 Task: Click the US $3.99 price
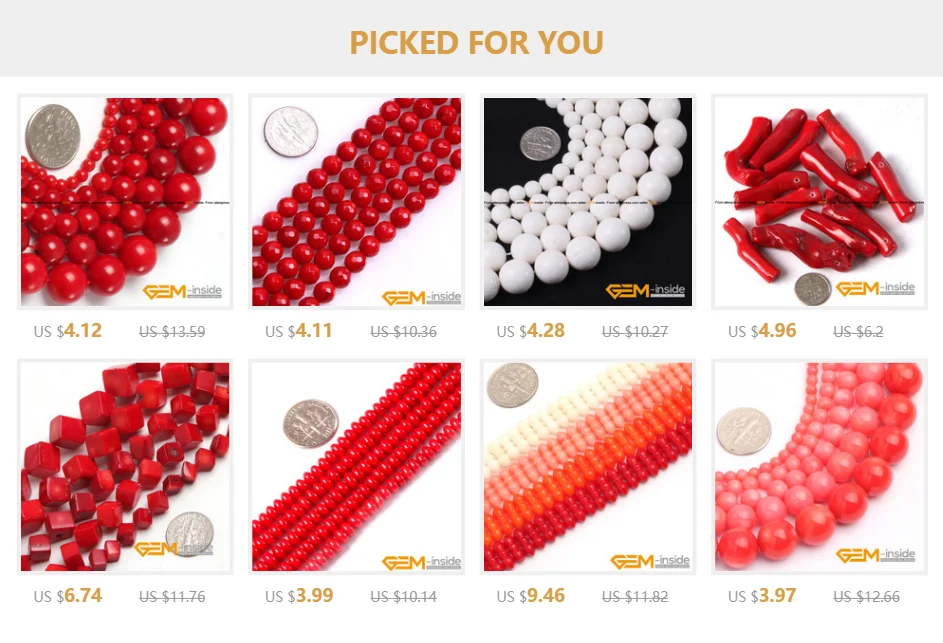pos(299,595)
